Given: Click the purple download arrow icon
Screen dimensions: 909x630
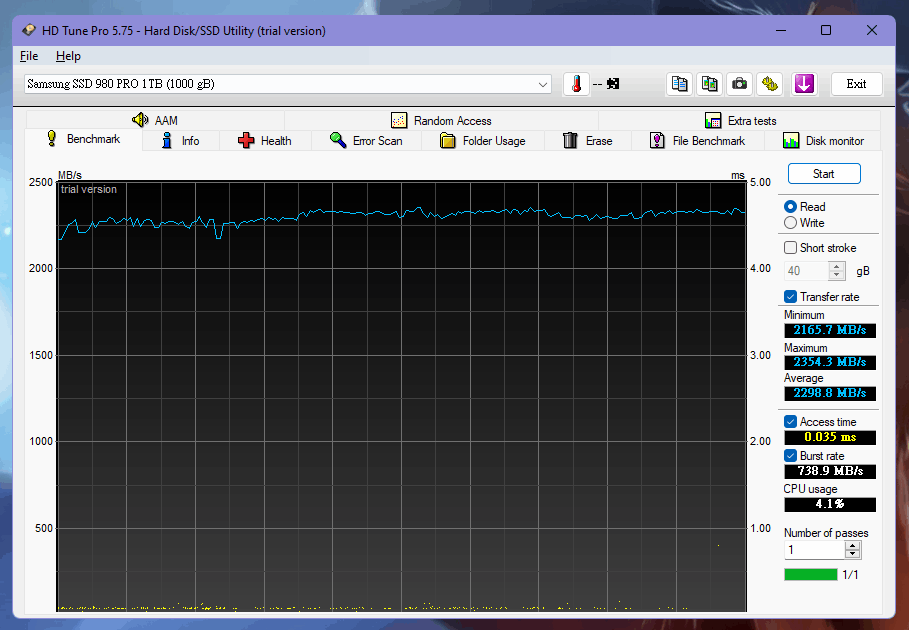Looking at the screenshot, I should coord(804,84).
